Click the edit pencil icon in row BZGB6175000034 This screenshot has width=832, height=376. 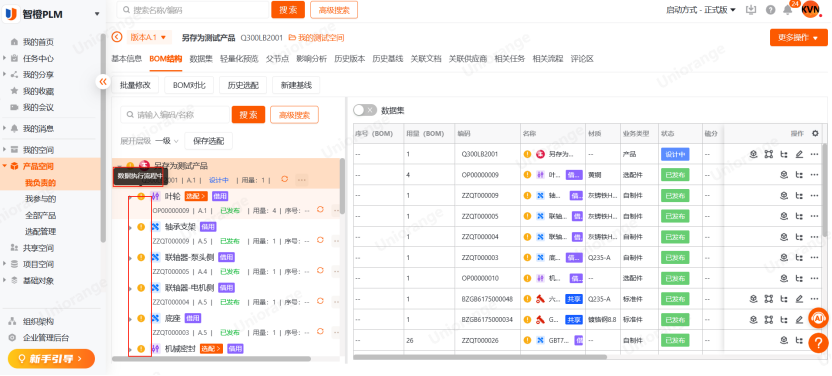(x=799, y=320)
